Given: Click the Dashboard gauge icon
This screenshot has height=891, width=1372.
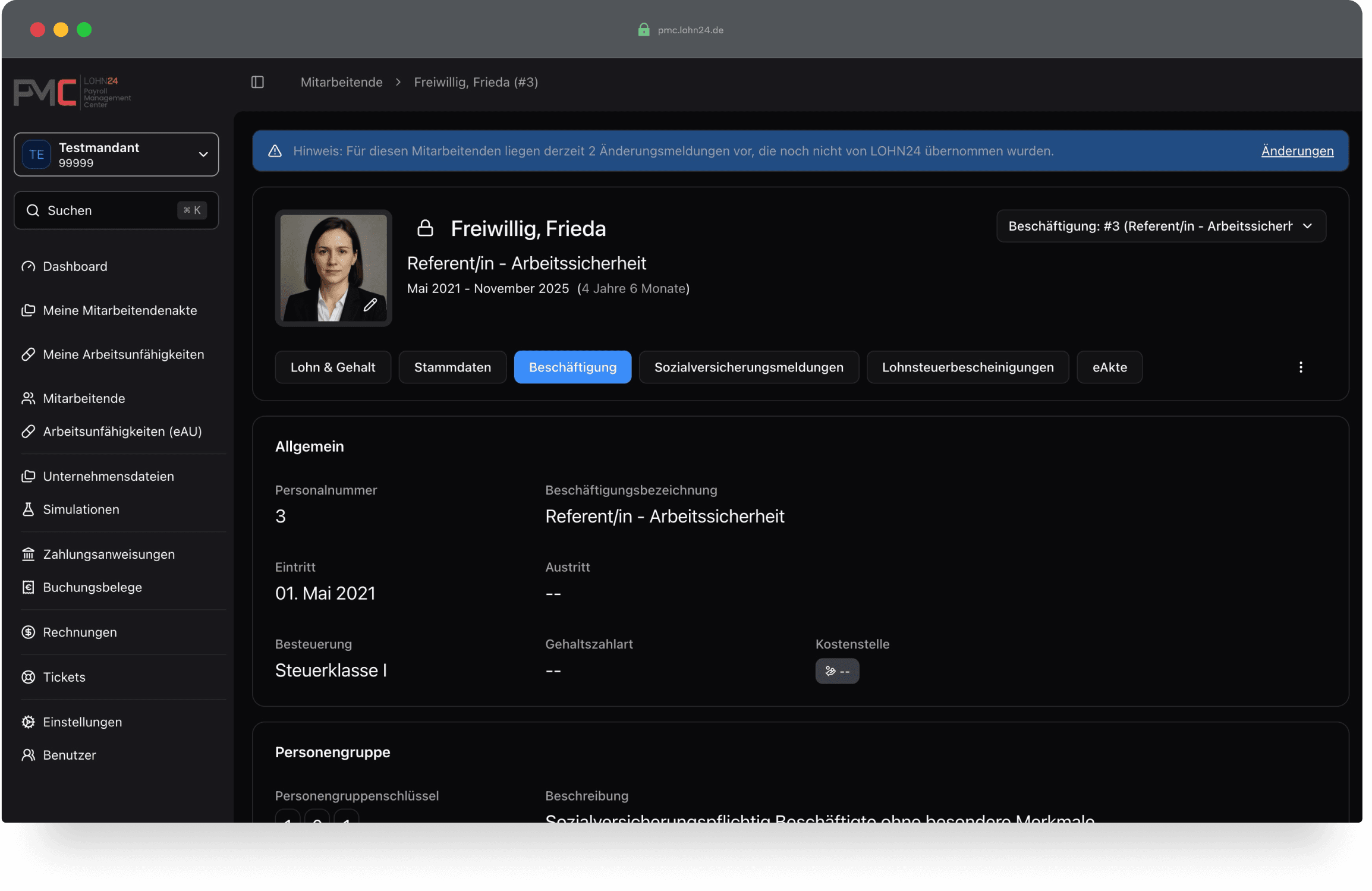Looking at the screenshot, I should [x=28, y=266].
